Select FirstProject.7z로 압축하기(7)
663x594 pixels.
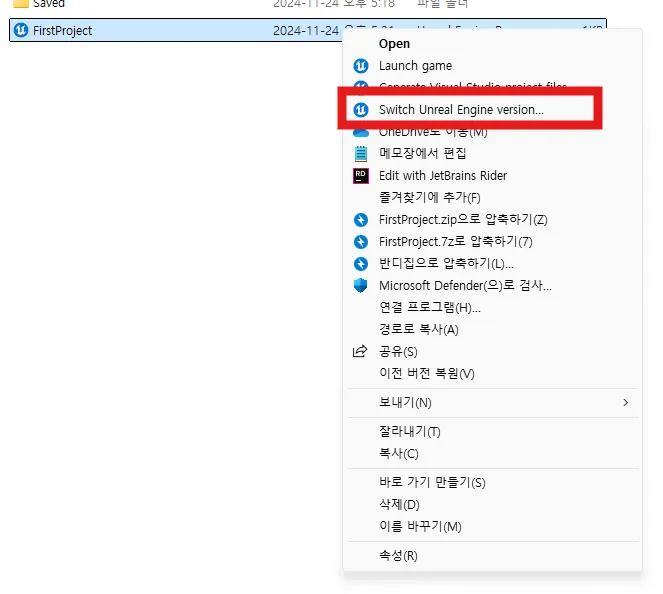(x=455, y=241)
